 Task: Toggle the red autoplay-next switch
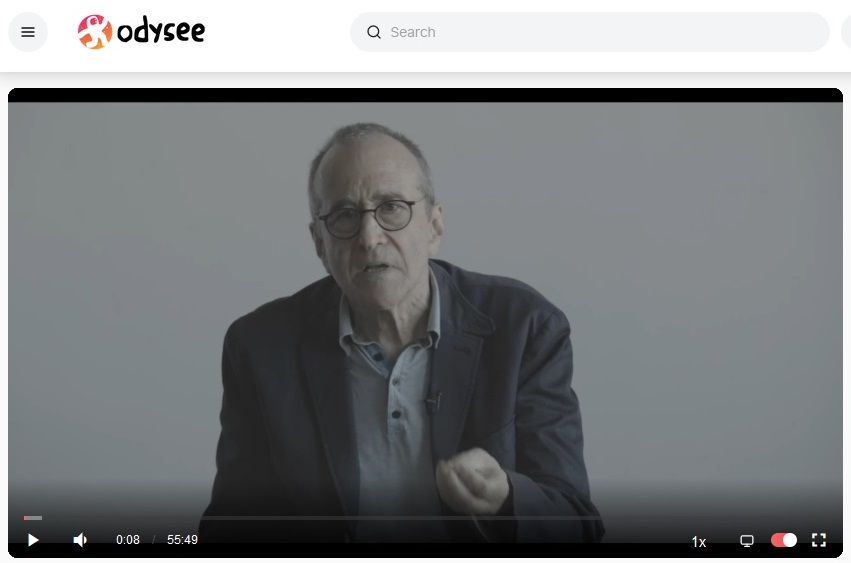click(x=784, y=540)
